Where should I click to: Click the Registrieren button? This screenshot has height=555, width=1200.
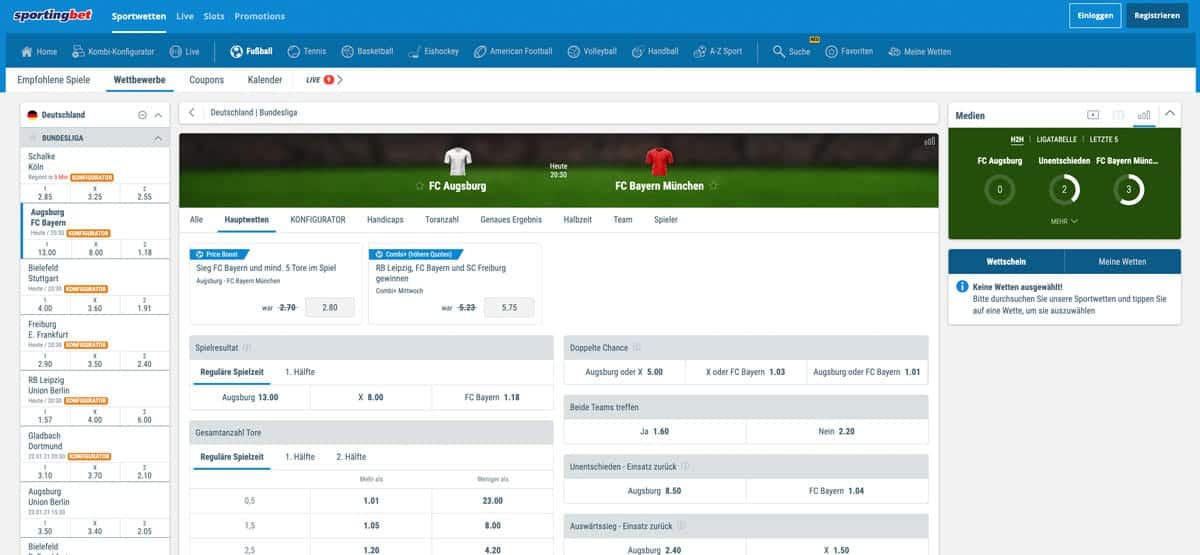click(x=1157, y=16)
